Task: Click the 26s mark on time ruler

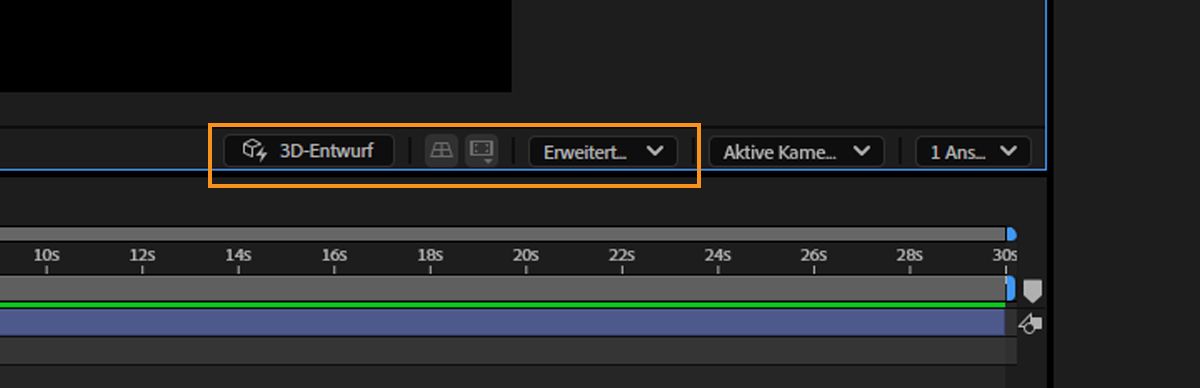Action: [x=814, y=256]
